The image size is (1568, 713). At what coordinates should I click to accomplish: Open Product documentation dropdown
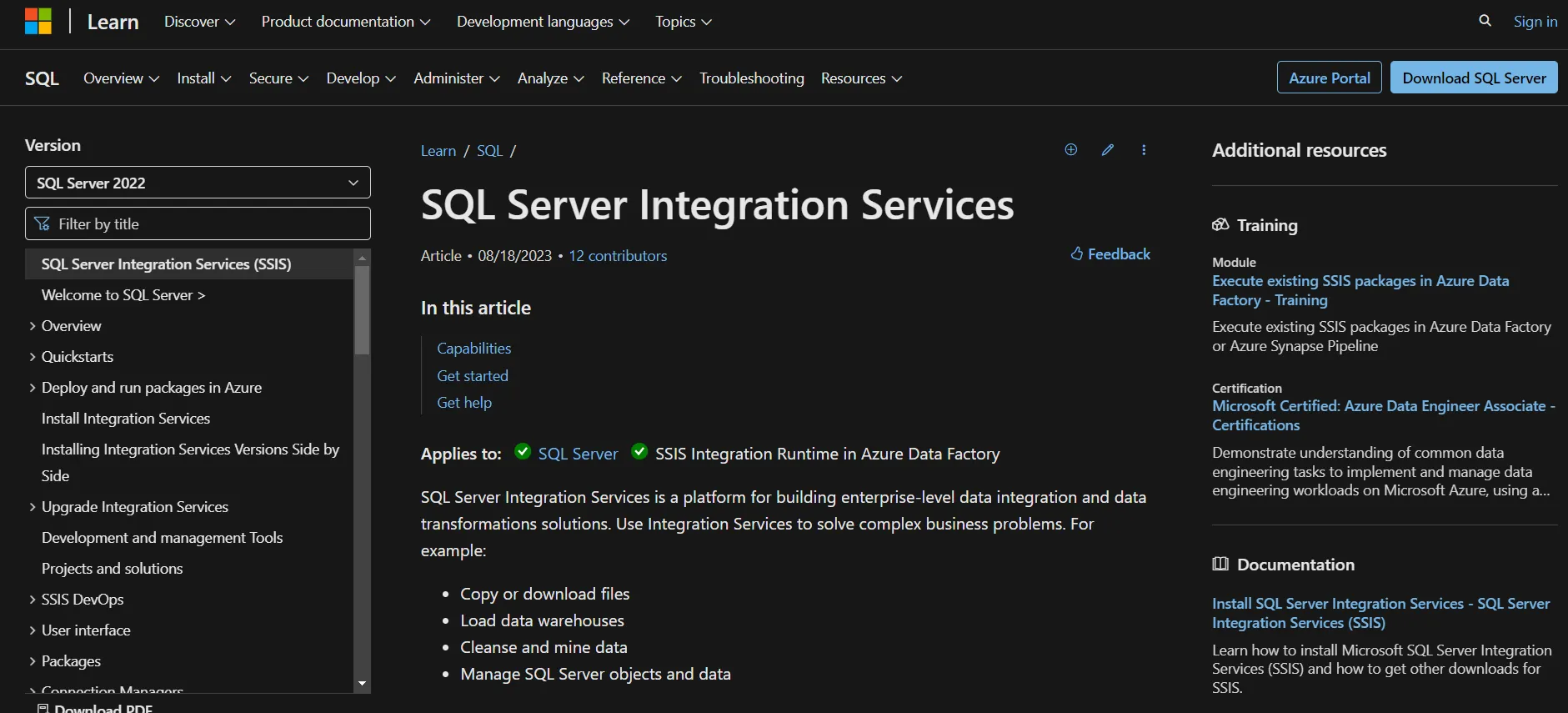click(346, 22)
